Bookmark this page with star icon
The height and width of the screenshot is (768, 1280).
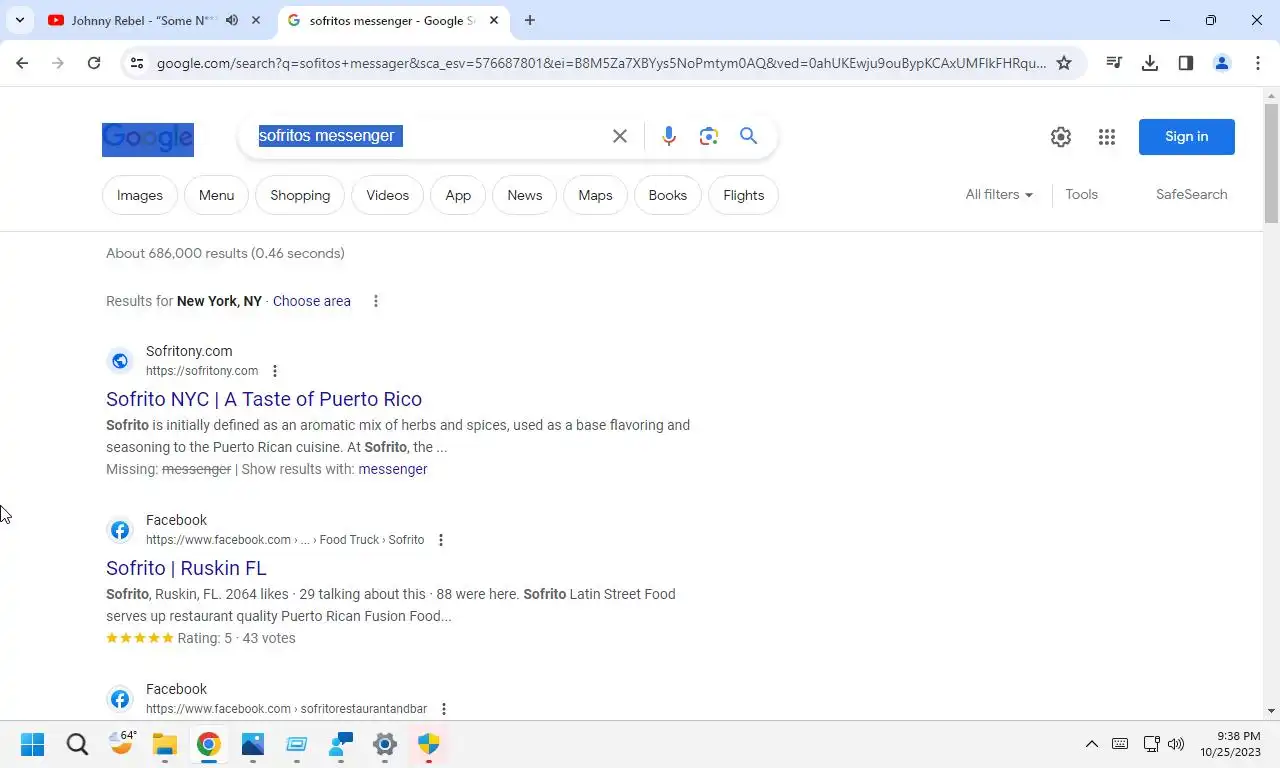tap(1064, 63)
